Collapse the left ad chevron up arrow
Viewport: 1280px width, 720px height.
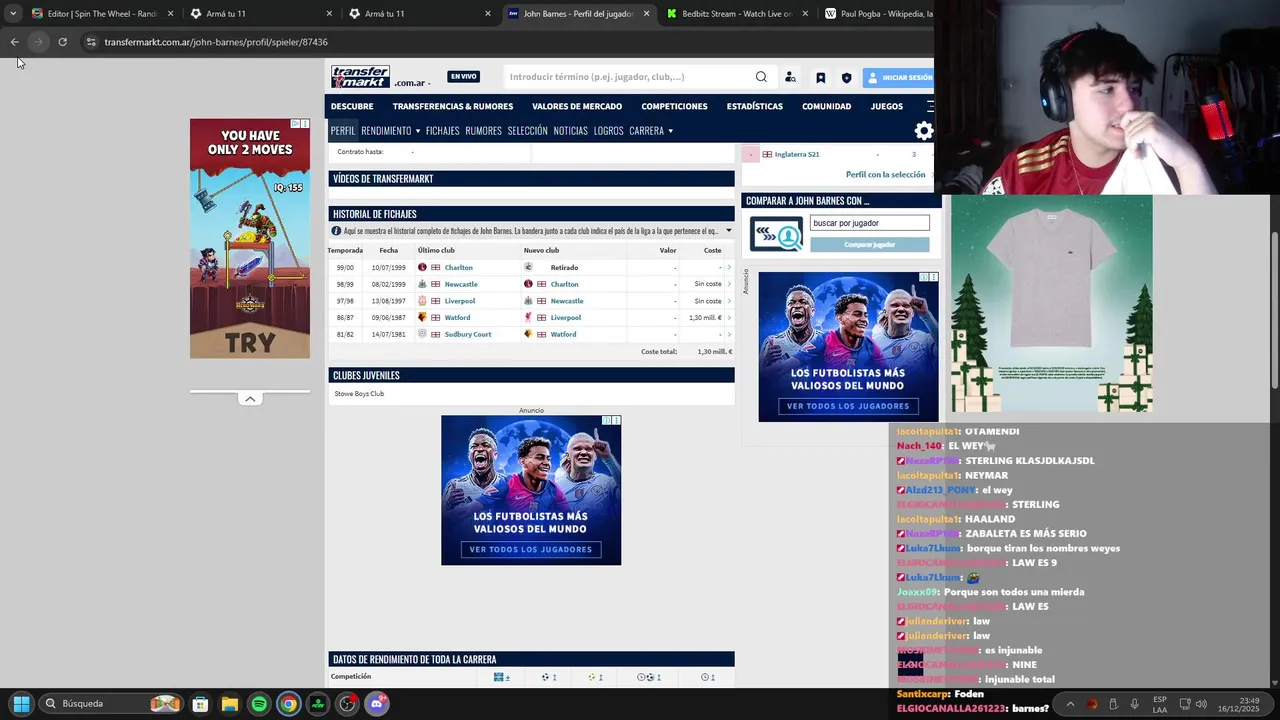(250, 399)
